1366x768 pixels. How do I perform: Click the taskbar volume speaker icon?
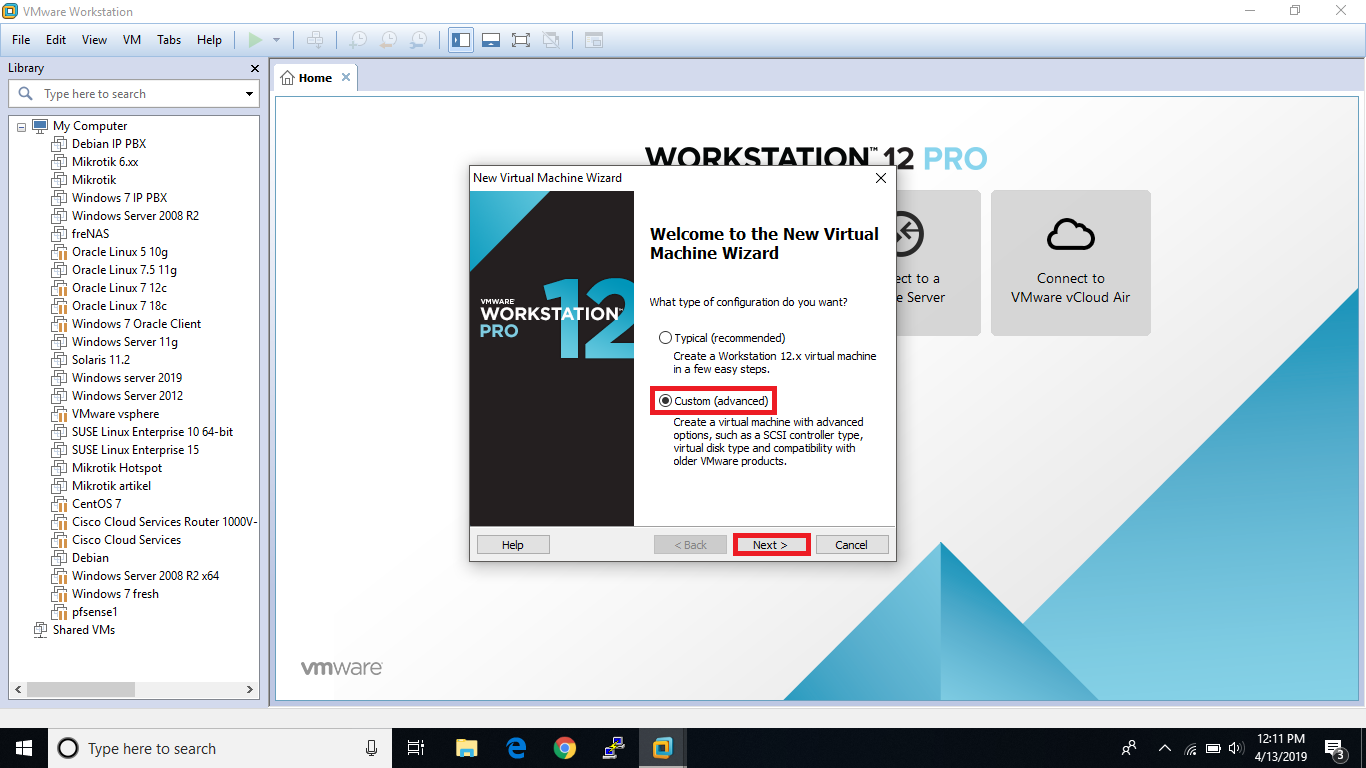click(x=1236, y=748)
